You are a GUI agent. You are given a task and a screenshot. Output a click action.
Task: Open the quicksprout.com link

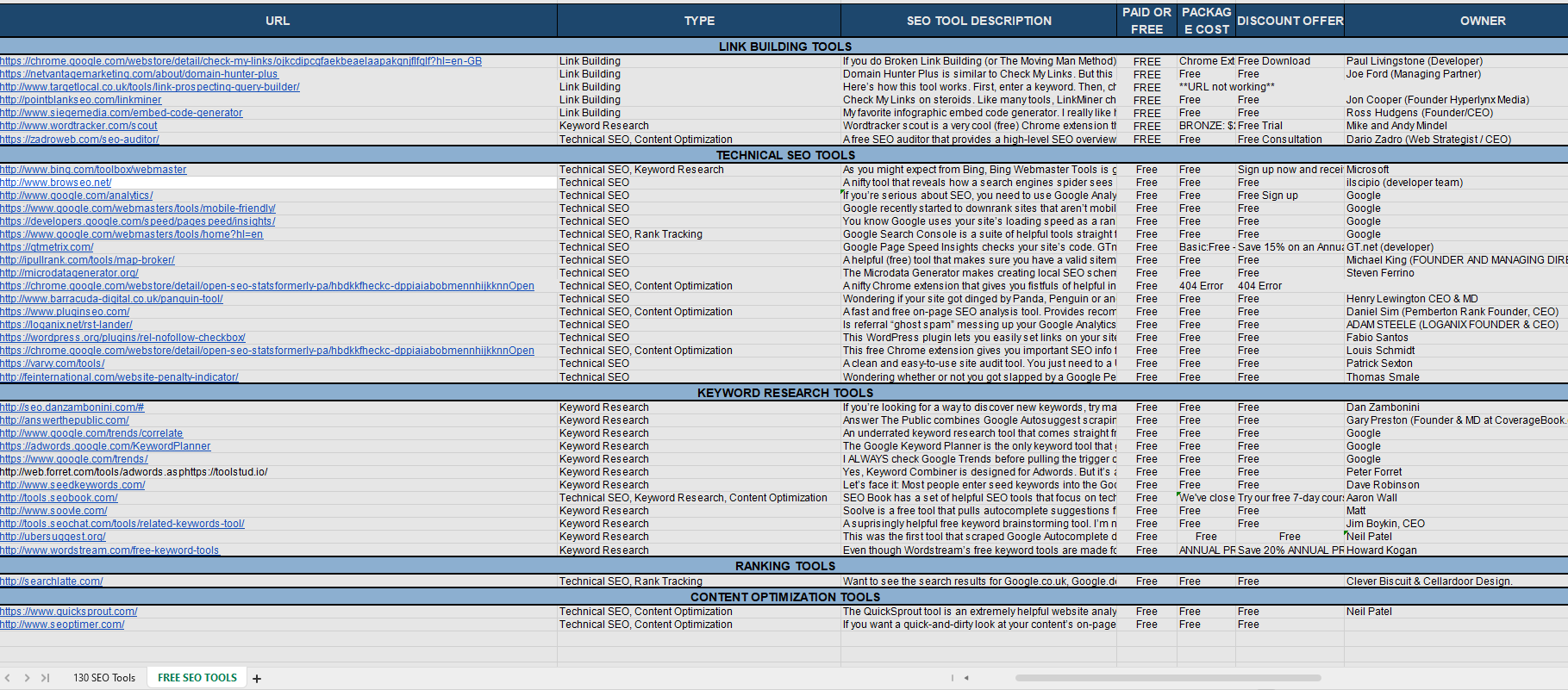pyautogui.click(x=69, y=612)
